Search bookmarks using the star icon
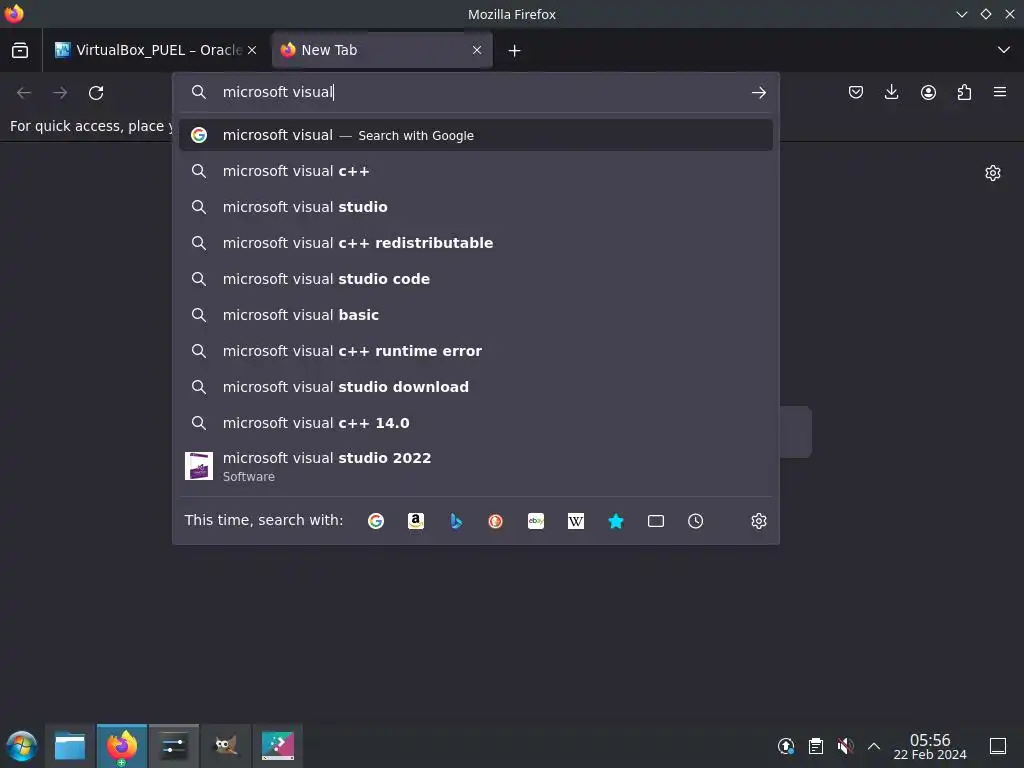This screenshot has width=1024, height=768. click(x=616, y=521)
